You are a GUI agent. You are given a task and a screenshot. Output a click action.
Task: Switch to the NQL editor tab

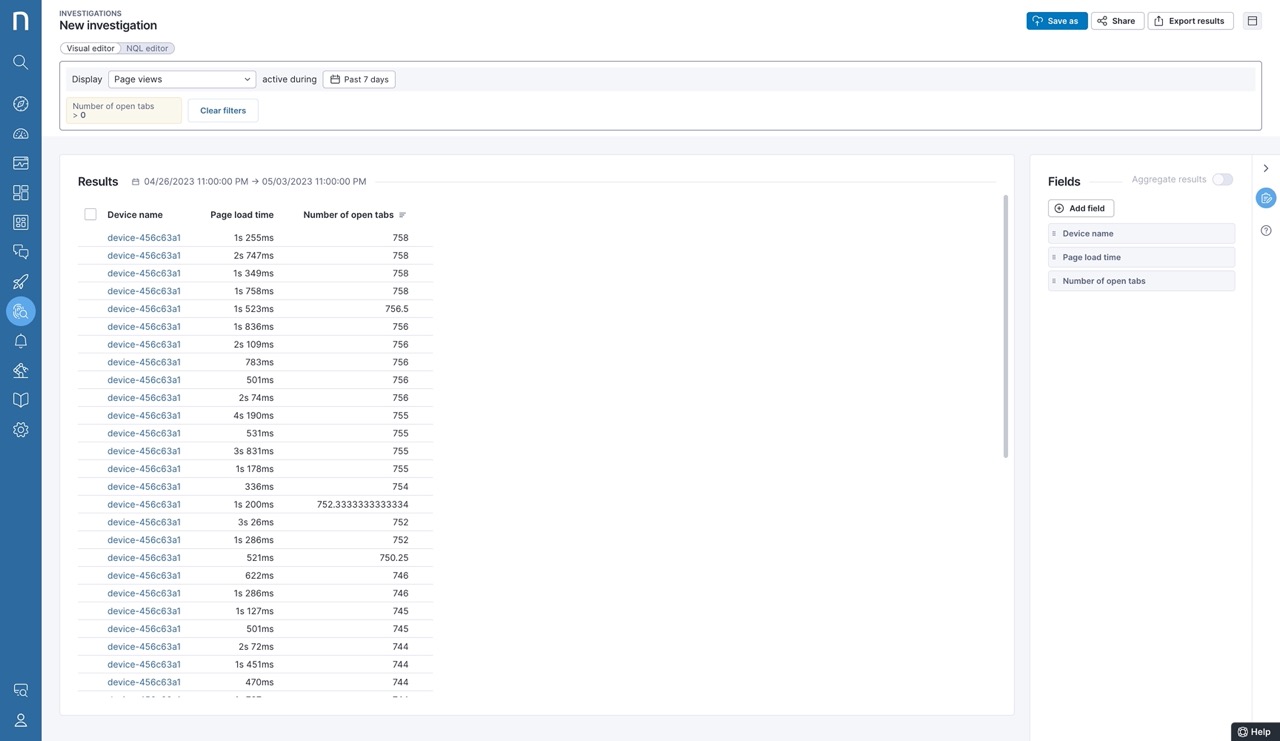click(x=147, y=48)
